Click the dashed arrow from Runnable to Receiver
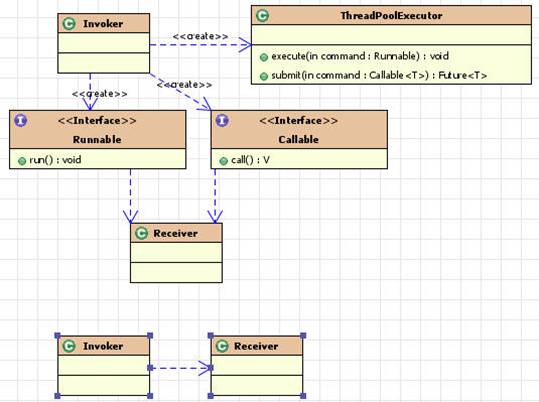Image resolution: width=539 pixels, height=402 pixels. click(x=131, y=196)
